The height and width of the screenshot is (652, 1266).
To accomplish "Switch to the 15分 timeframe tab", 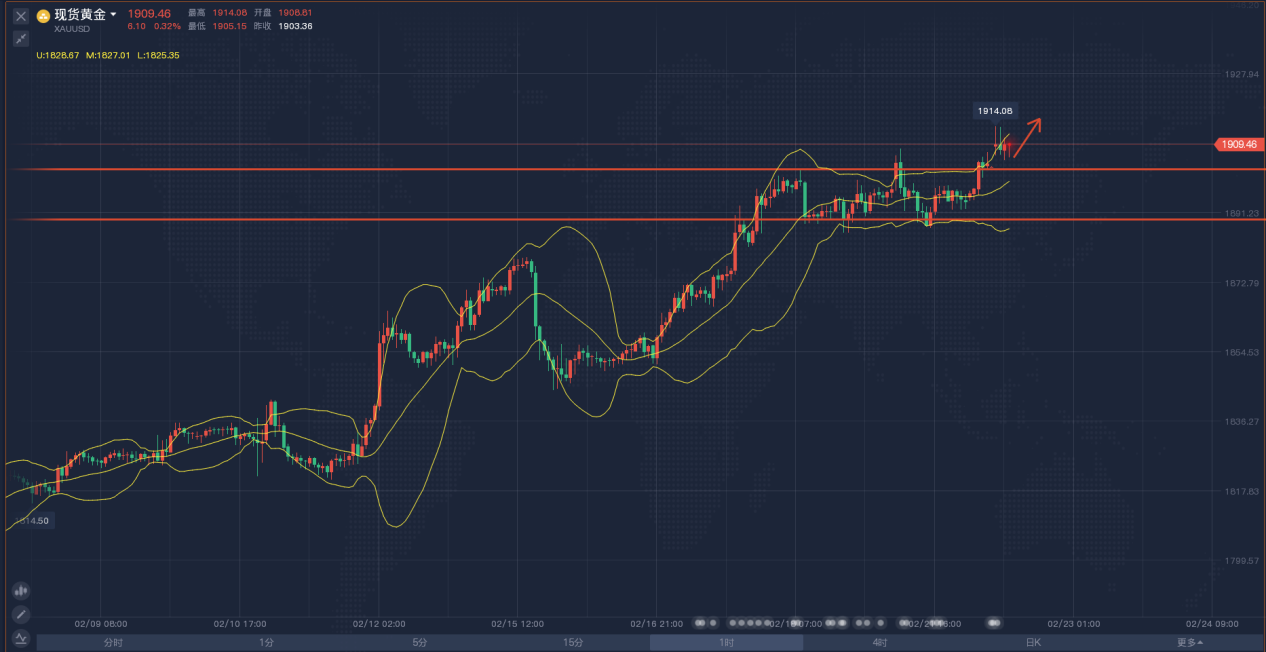I will tap(573, 642).
